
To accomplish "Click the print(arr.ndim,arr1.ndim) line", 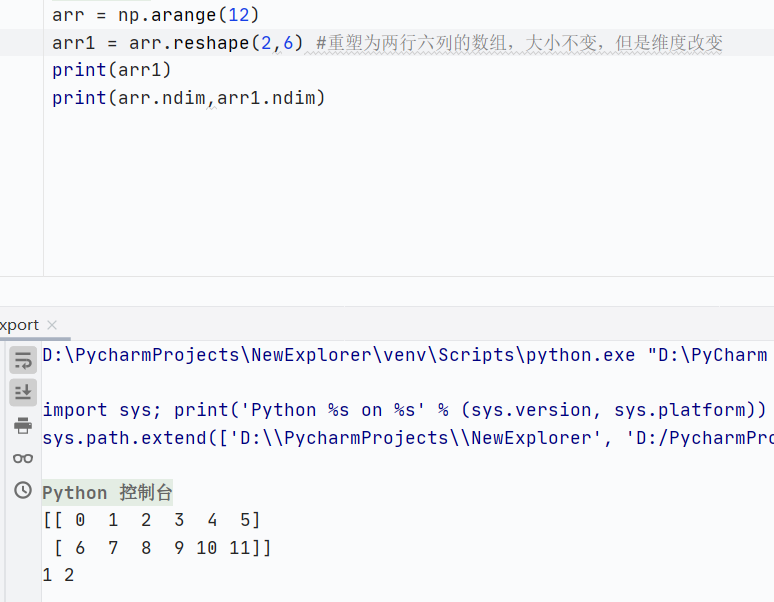I will (x=189, y=97).
